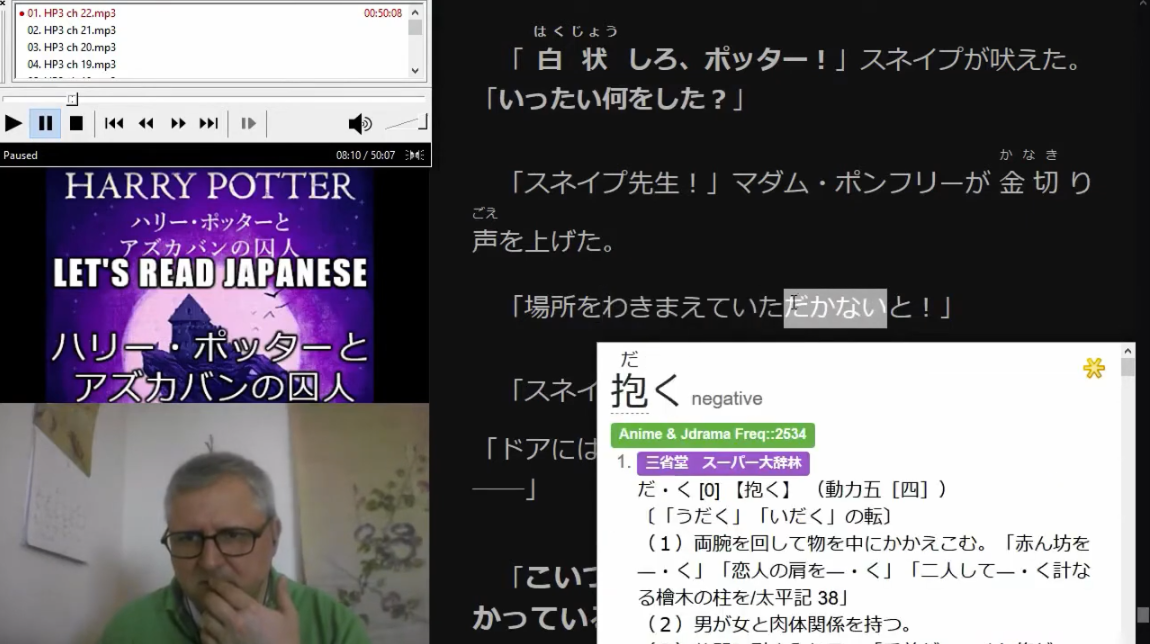
Task: Click the highlighted word だかない in text
Action: [835, 307]
